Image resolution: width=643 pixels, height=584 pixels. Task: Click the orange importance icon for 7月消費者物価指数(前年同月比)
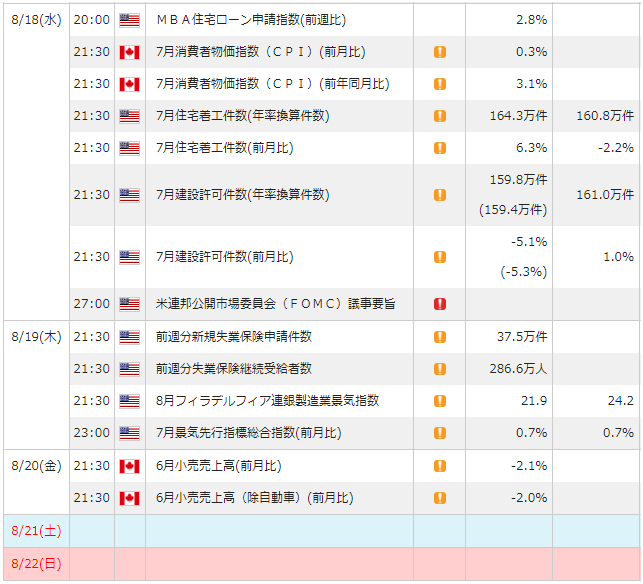[x=440, y=84]
